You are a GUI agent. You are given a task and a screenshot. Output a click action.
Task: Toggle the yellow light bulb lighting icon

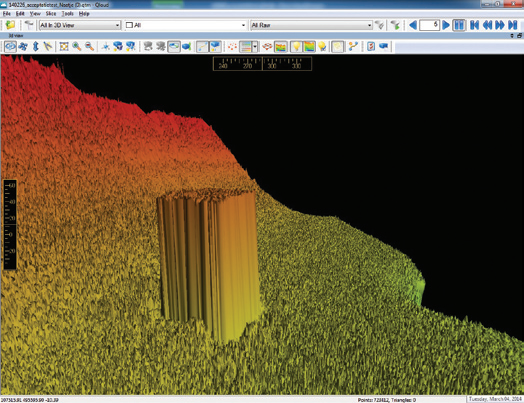tap(296, 46)
